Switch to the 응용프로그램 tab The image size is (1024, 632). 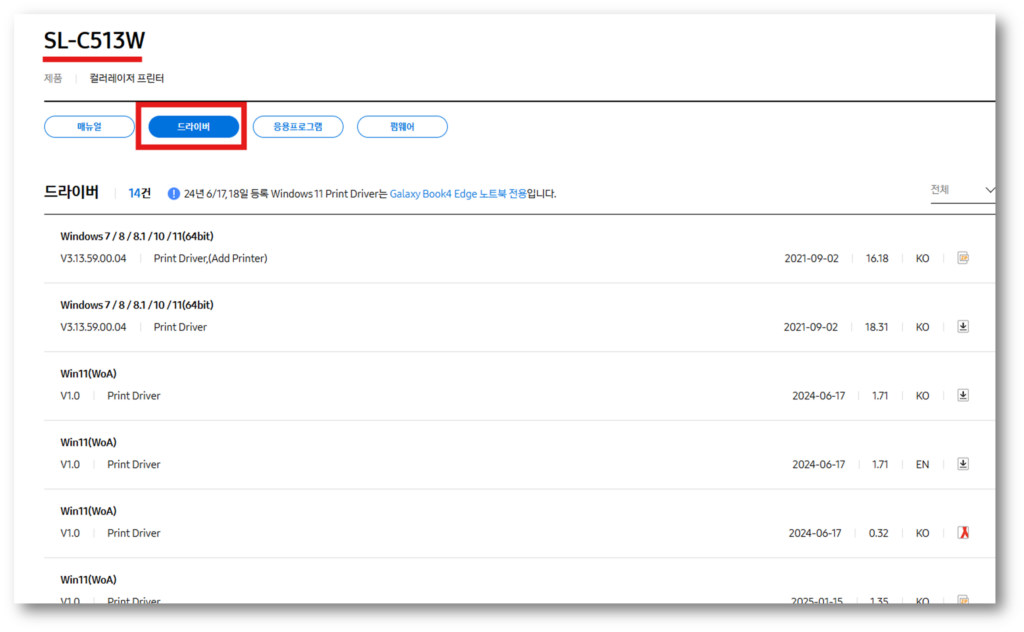(x=298, y=127)
